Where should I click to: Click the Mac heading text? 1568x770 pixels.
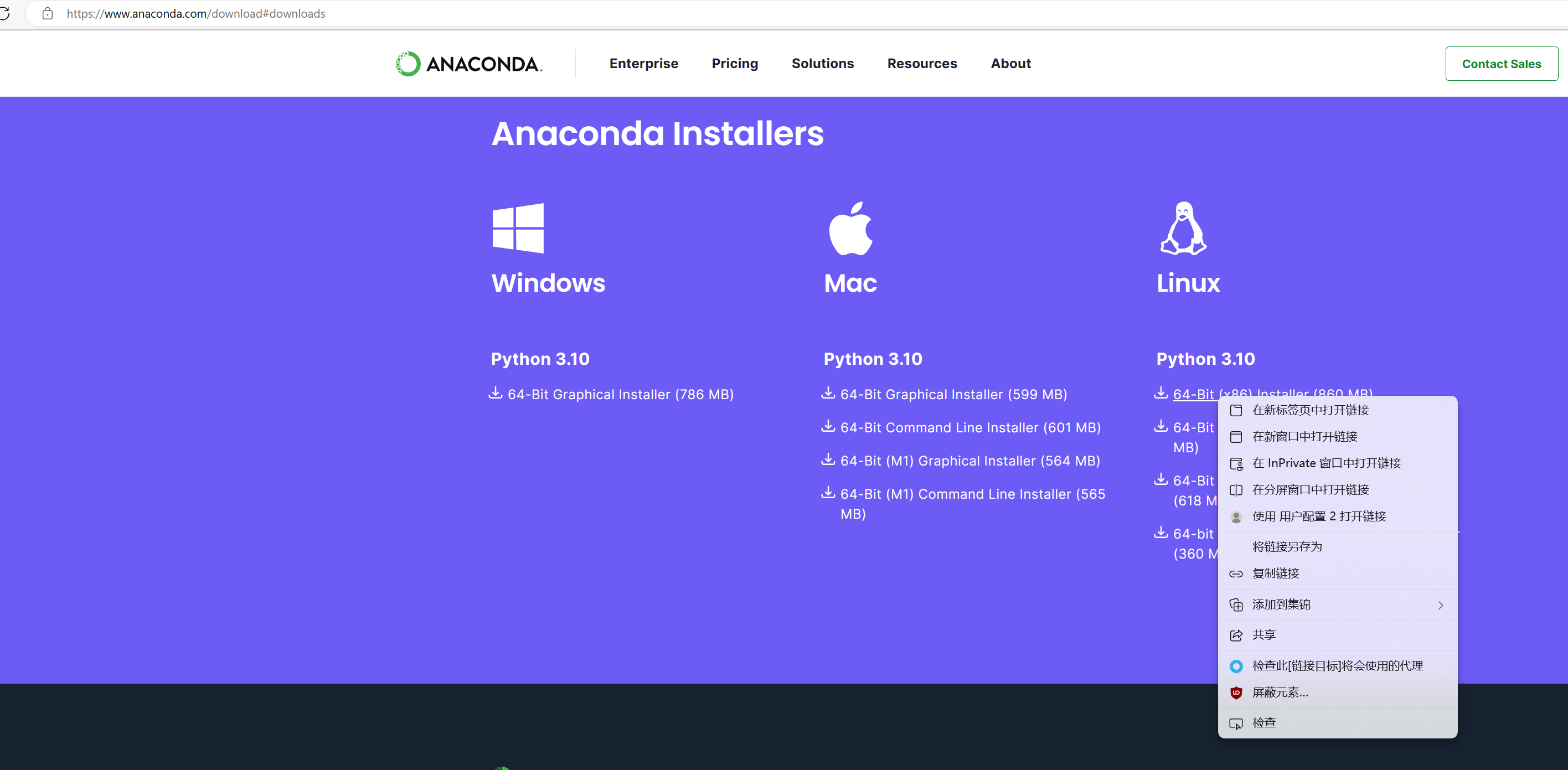click(850, 283)
